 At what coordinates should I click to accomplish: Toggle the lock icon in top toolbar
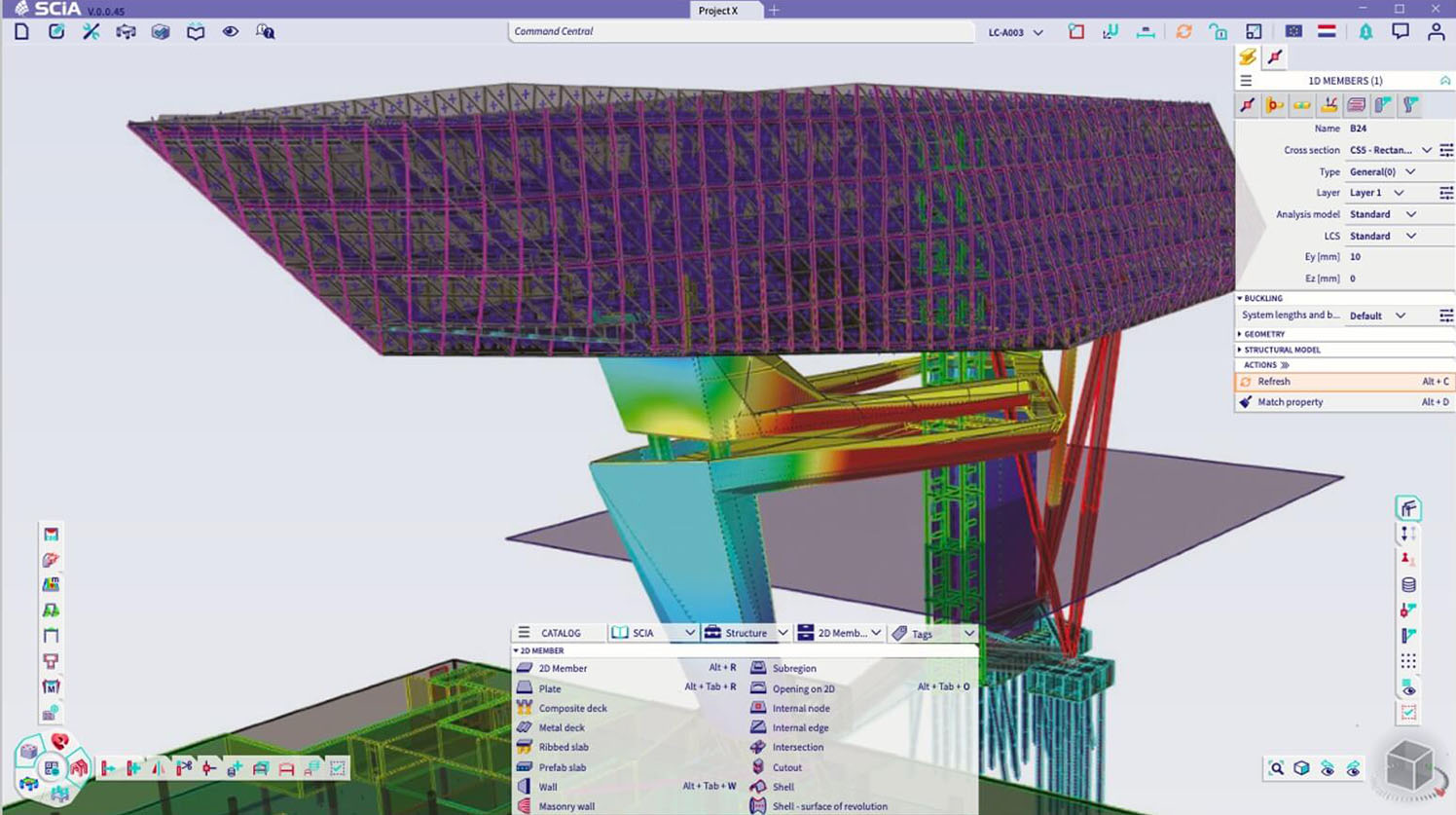(1218, 31)
